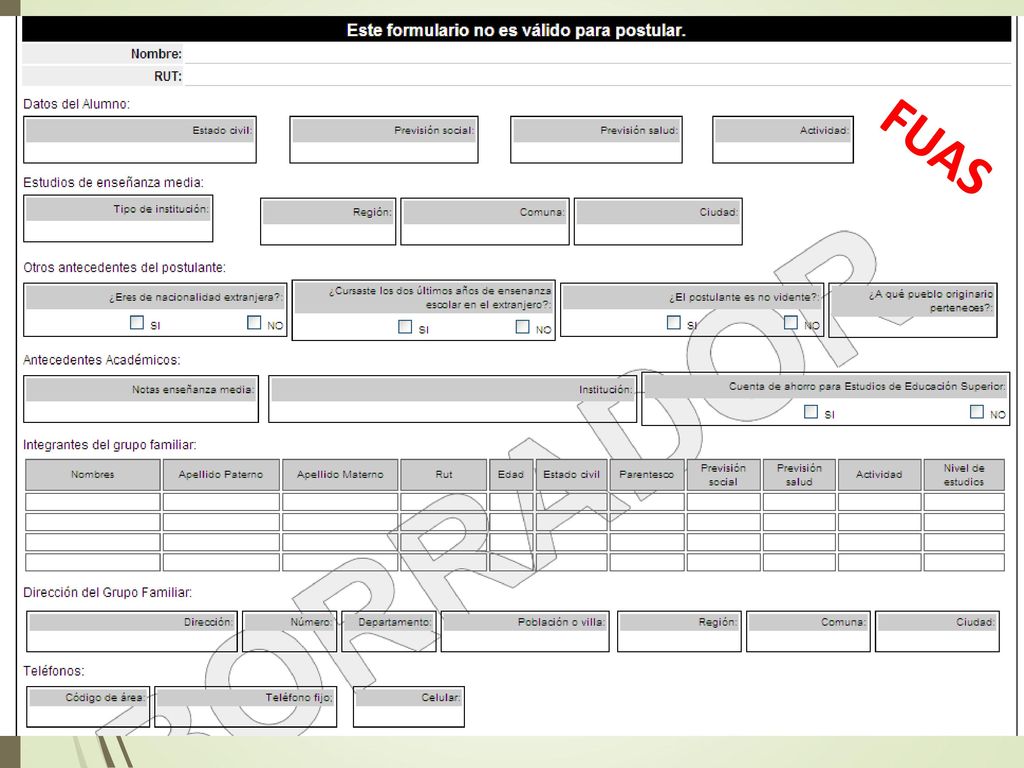Click the 'Integrantes del grupo familiar:' heading
1024x768 pixels.
point(110,445)
